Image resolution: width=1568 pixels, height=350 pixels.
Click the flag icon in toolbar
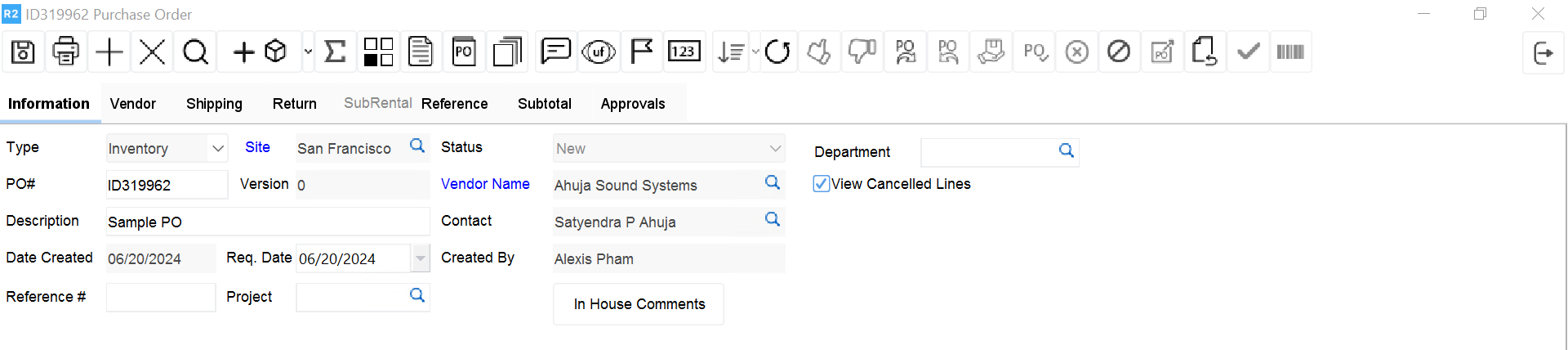pos(642,52)
